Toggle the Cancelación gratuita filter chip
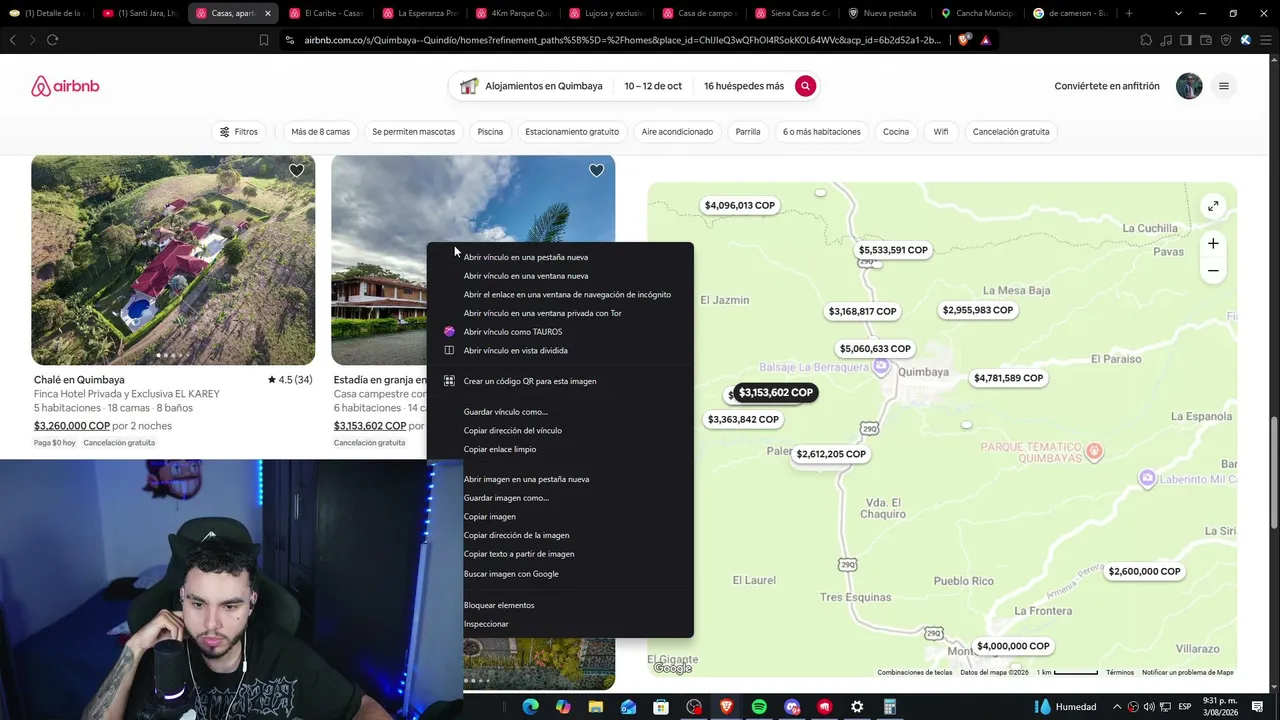This screenshot has width=1280, height=720. [x=1011, y=132]
